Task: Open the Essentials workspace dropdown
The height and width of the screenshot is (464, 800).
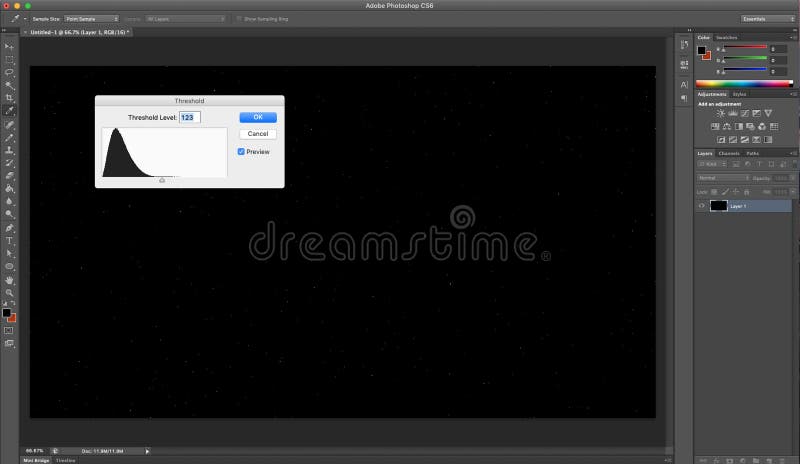Action: (767, 19)
